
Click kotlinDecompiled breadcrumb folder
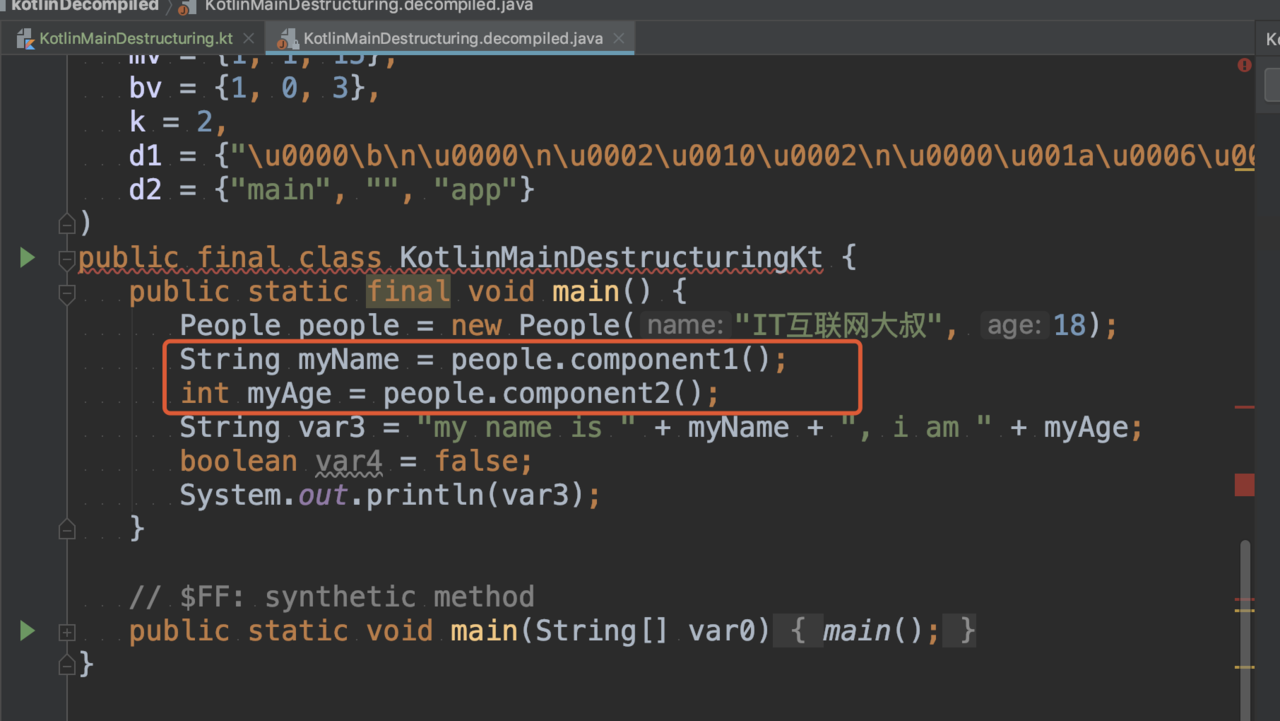click(85, 6)
